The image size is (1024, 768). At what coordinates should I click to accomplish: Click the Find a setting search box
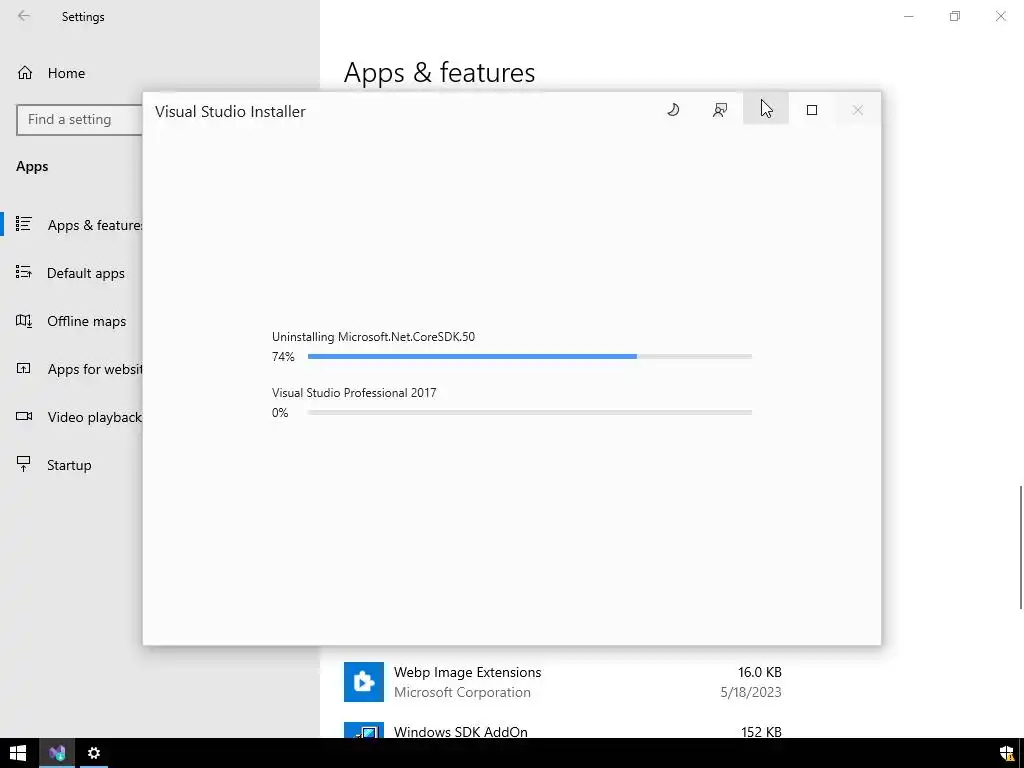80,120
